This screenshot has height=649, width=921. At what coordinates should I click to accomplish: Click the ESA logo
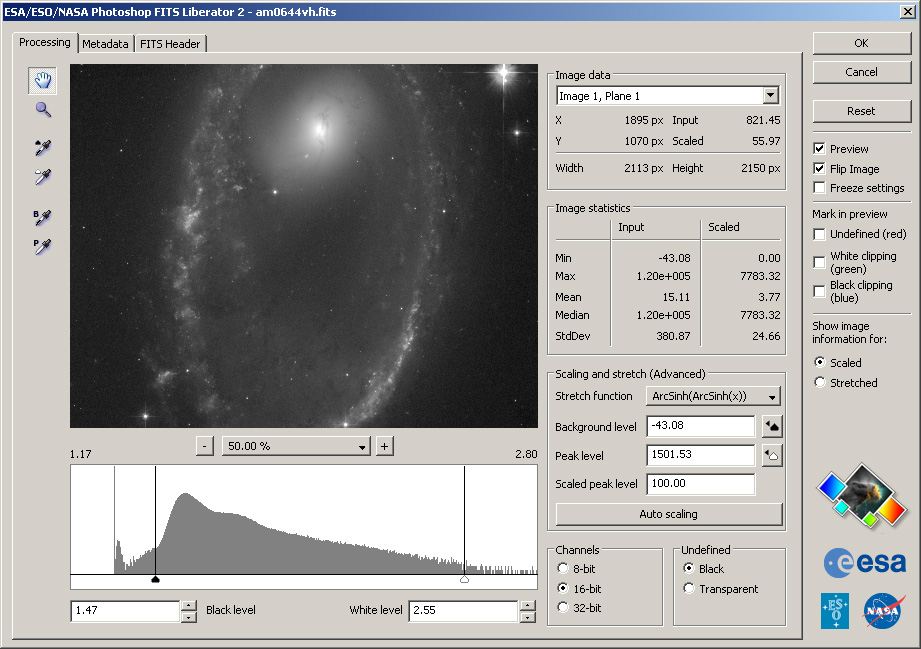(x=865, y=563)
